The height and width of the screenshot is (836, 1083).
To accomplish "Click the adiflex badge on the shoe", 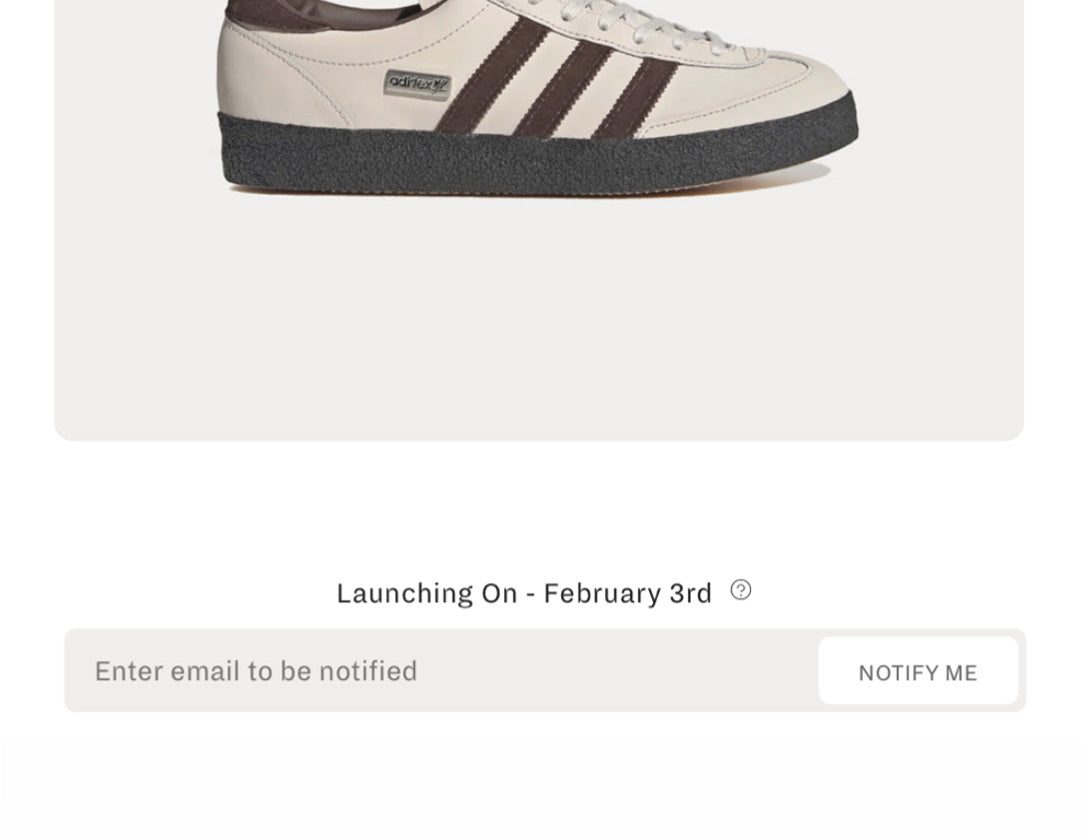I will 417,85.
